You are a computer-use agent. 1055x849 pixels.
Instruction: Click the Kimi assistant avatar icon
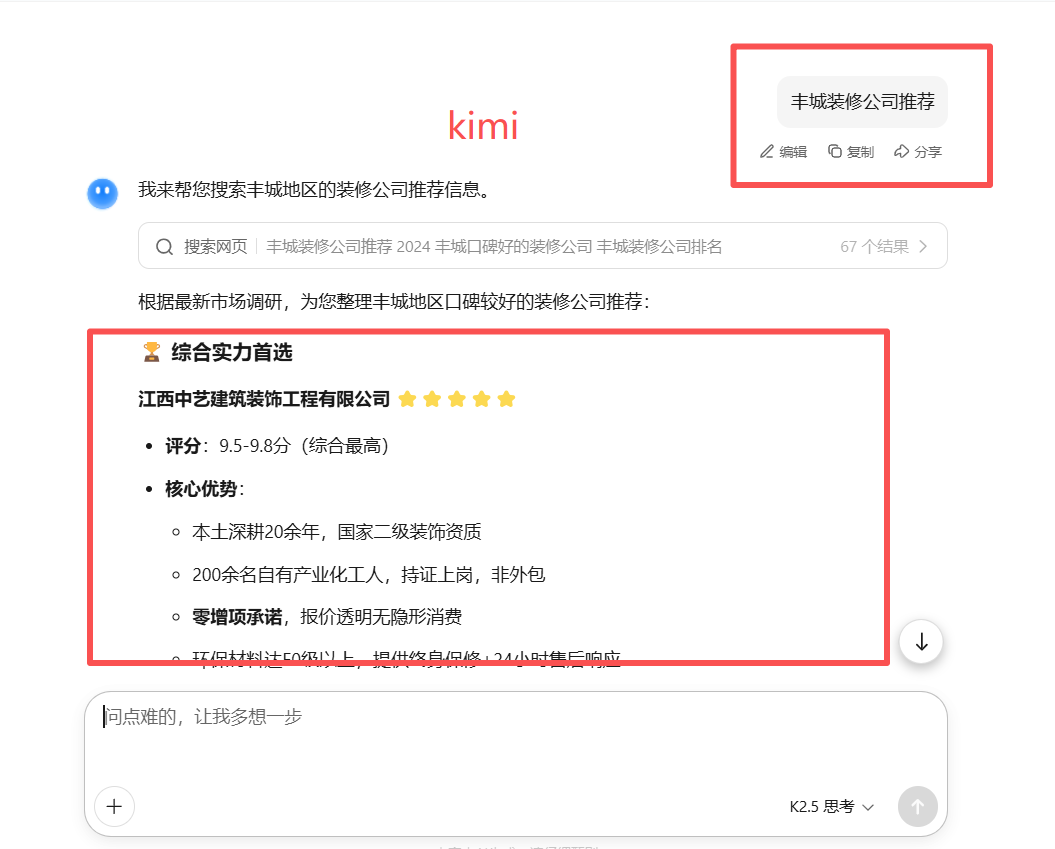tap(102, 193)
